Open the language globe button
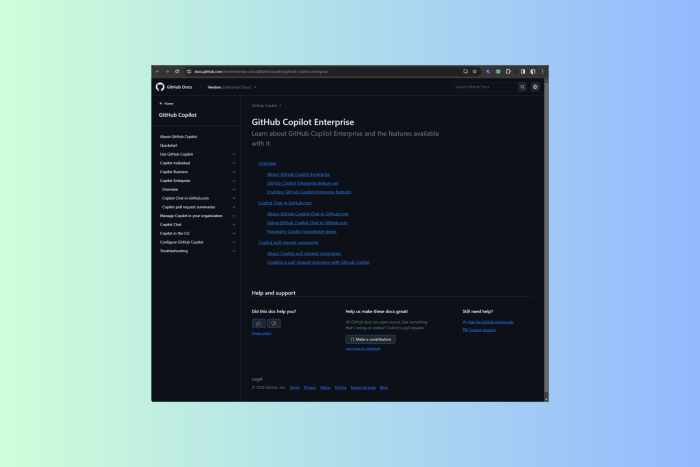 tap(535, 87)
